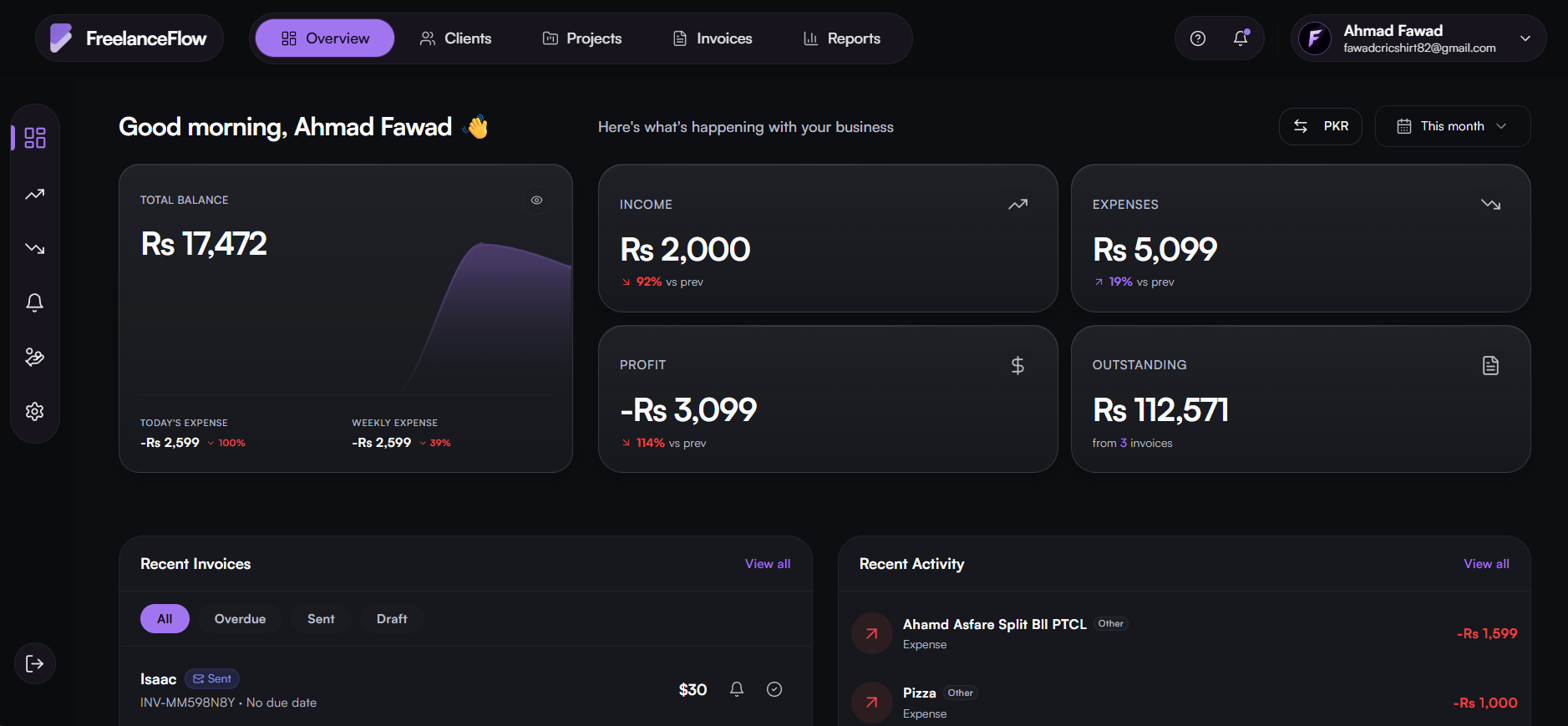
Task: Open the Outstanding invoices card
Action: click(x=1300, y=399)
